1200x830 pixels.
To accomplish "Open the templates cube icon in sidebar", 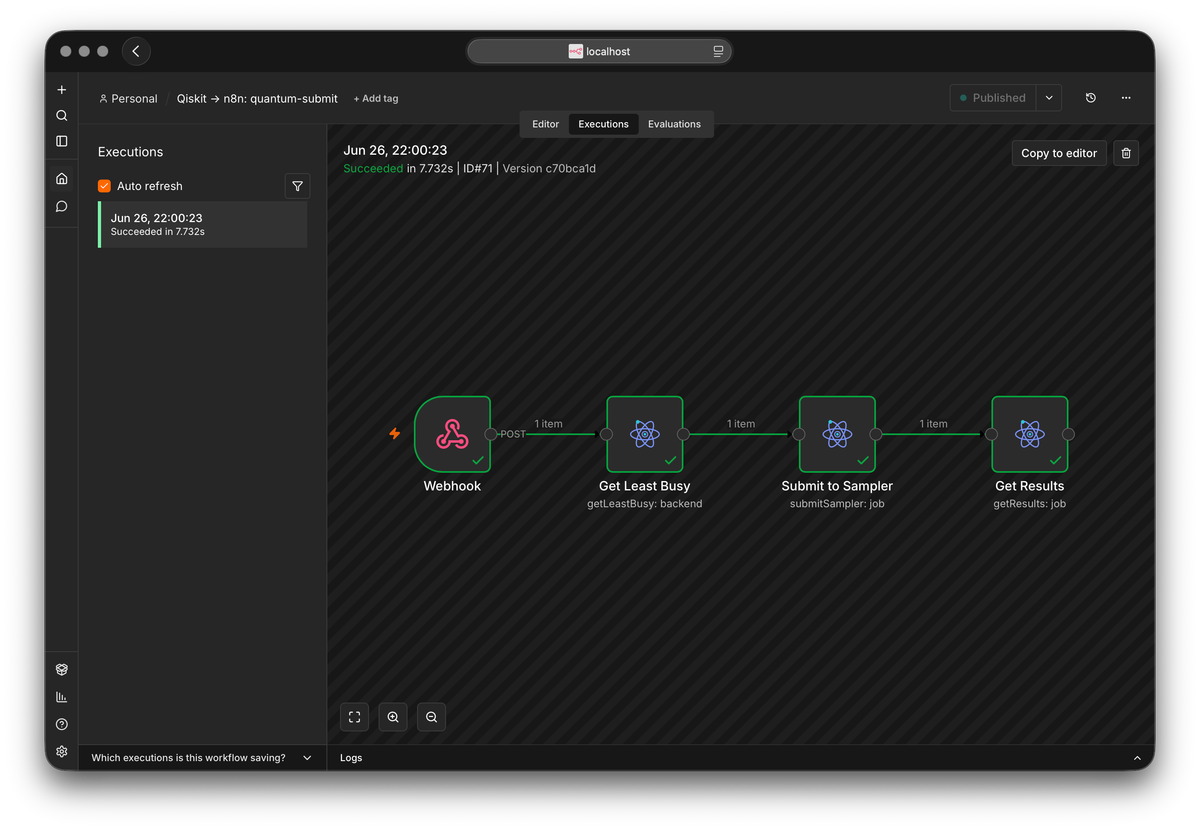I will click(62, 670).
